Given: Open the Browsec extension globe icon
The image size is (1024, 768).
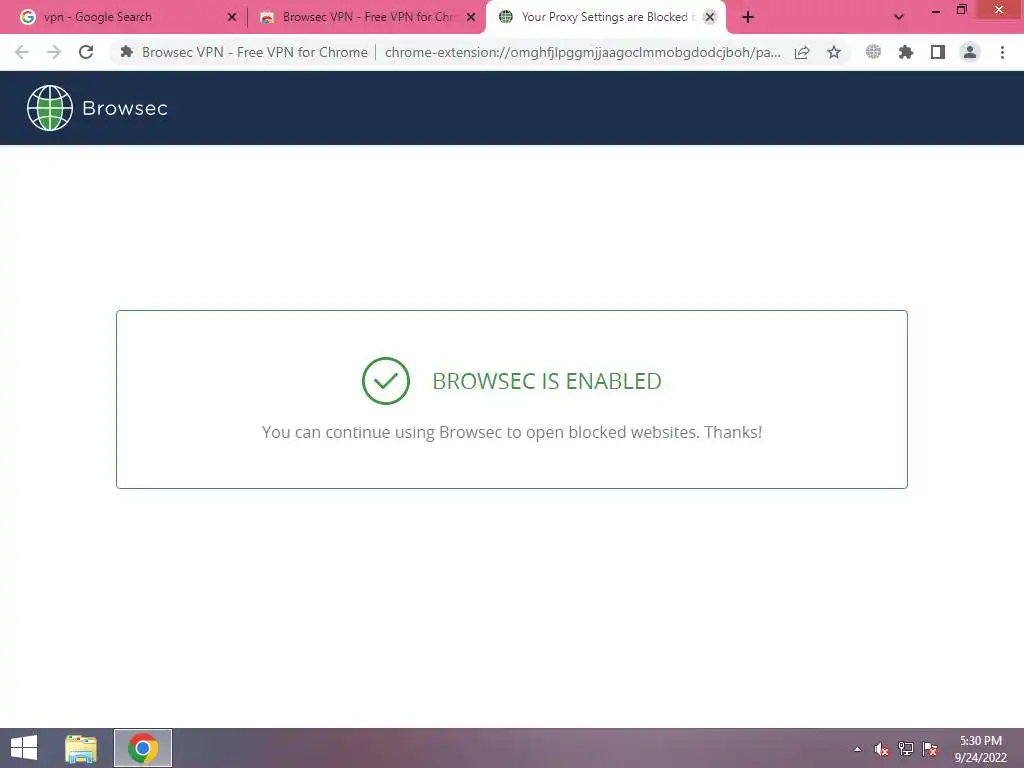Looking at the screenshot, I should point(873,52).
